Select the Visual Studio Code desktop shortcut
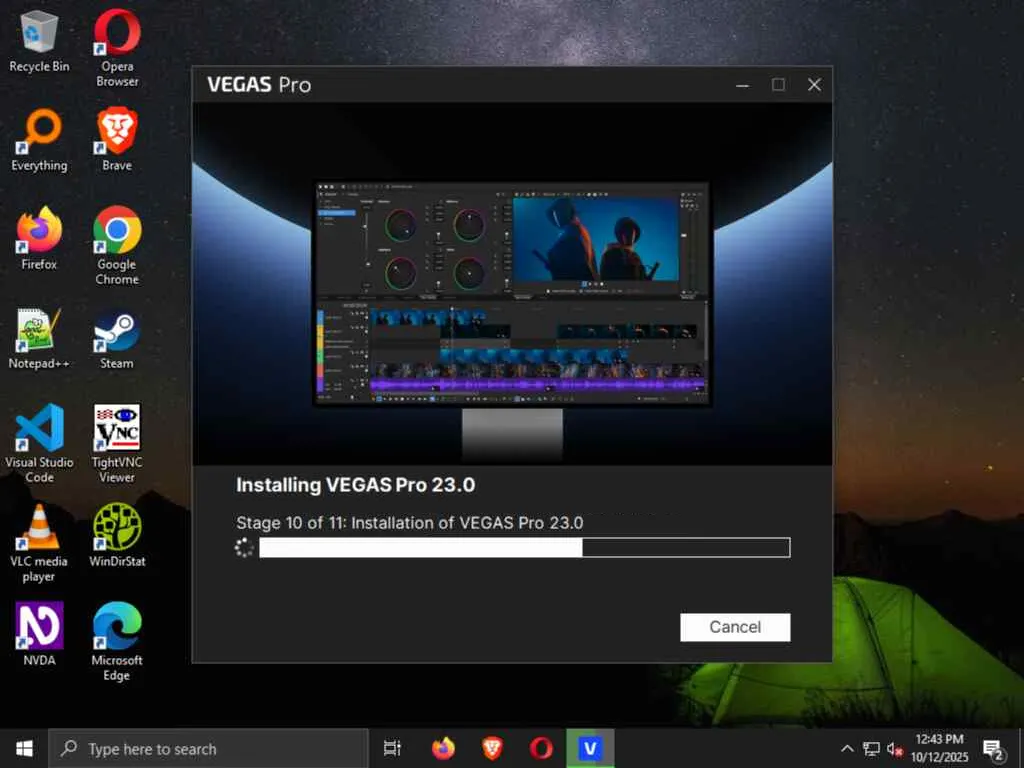The height and width of the screenshot is (768, 1024). click(x=39, y=444)
